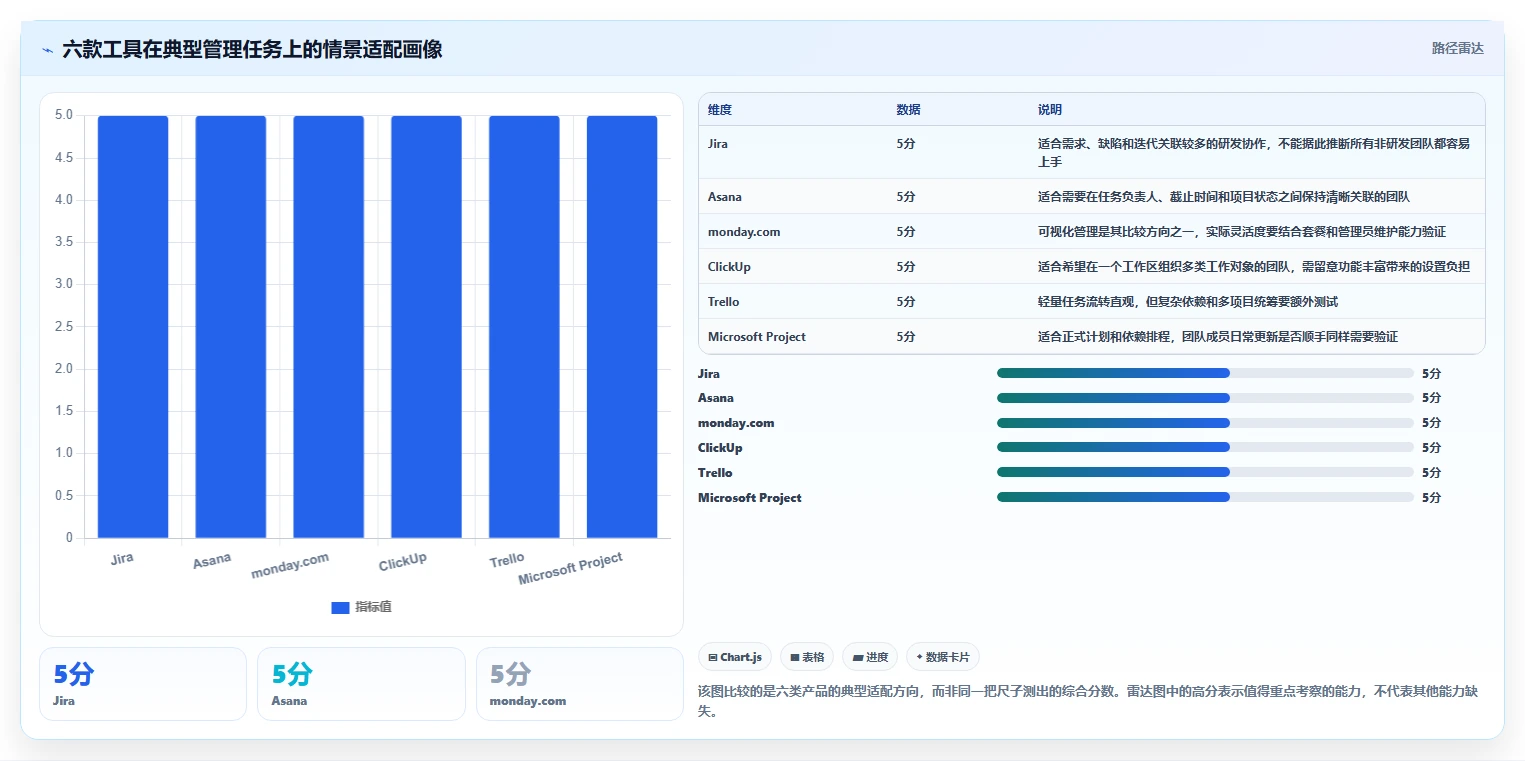1525x761 pixels.
Task: Click the Trello description 轻量任务流转直观
Action: pos(1188,302)
